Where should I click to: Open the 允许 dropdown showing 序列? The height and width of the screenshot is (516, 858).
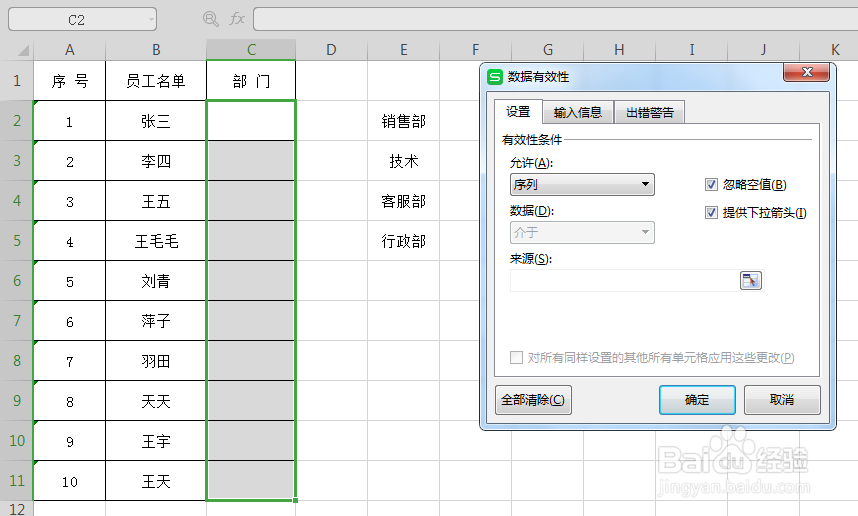click(582, 185)
